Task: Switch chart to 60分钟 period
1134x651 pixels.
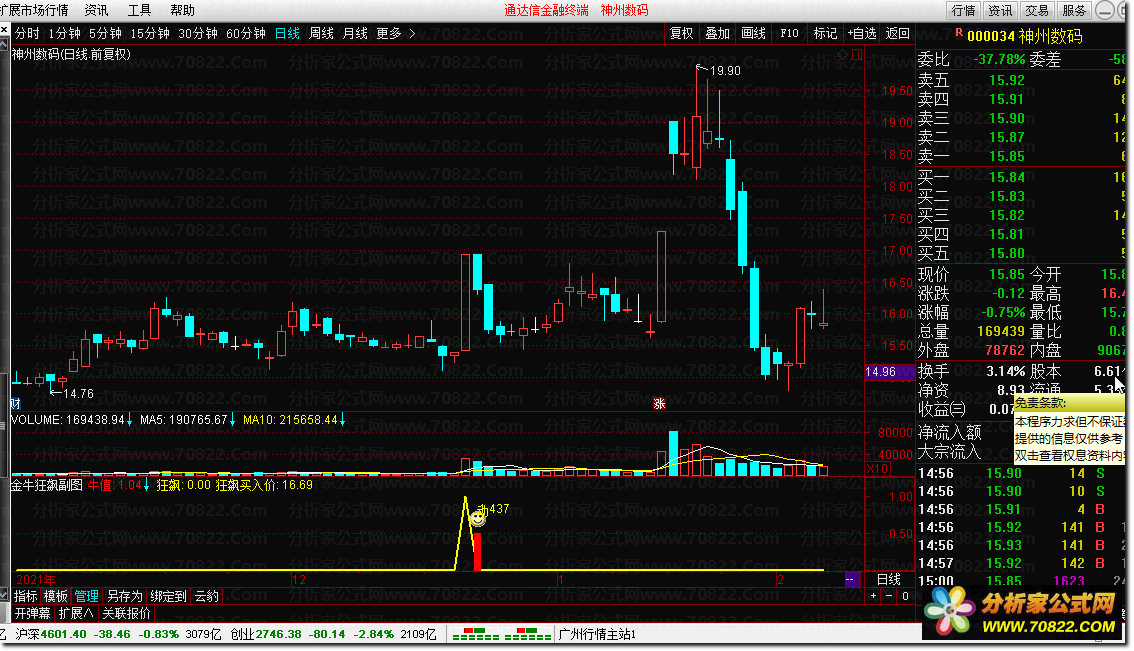Action: click(246, 33)
